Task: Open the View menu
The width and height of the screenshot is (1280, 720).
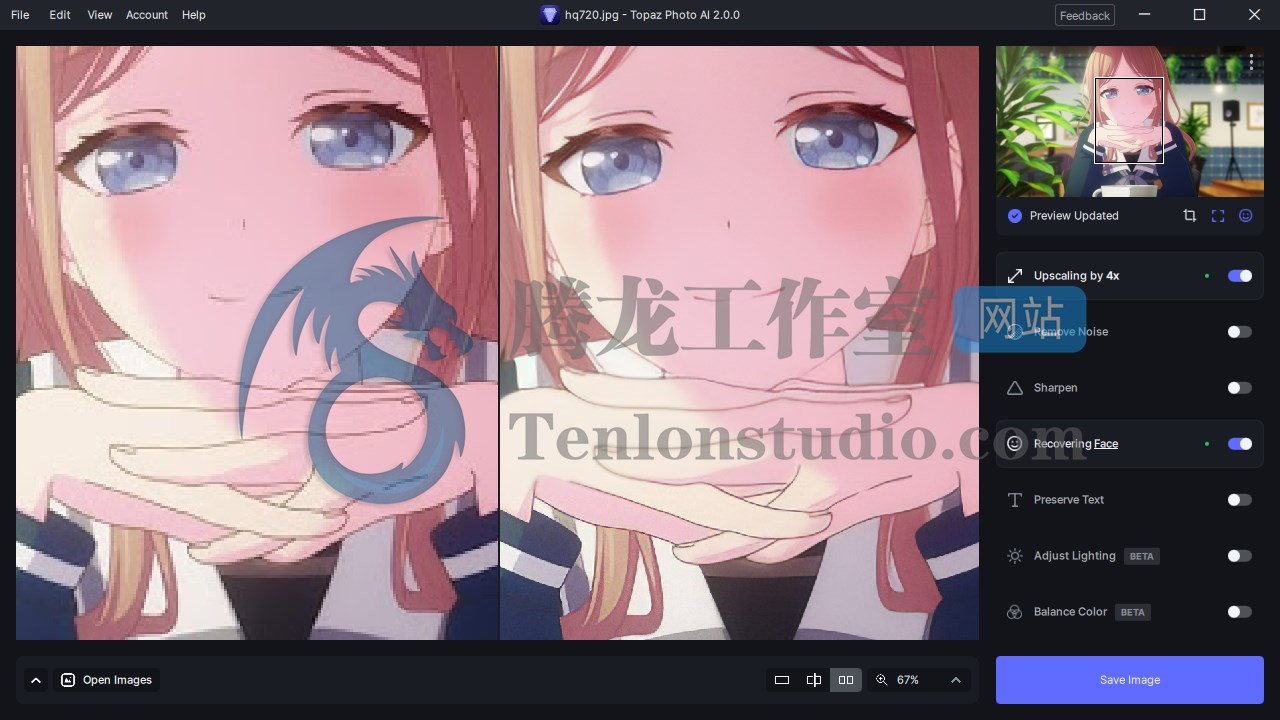Action: coord(99,15)
